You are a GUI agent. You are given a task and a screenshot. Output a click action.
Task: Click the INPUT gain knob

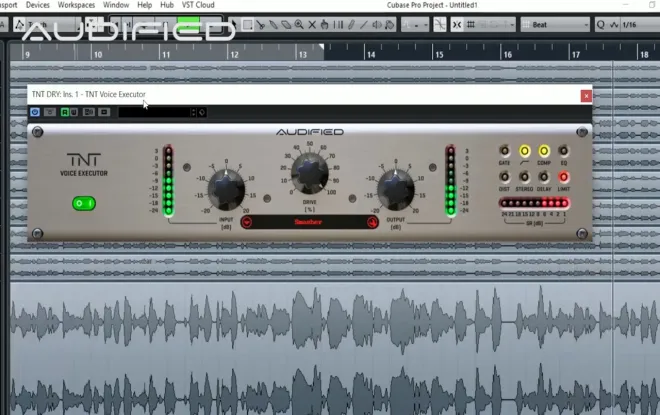(226, 189)
